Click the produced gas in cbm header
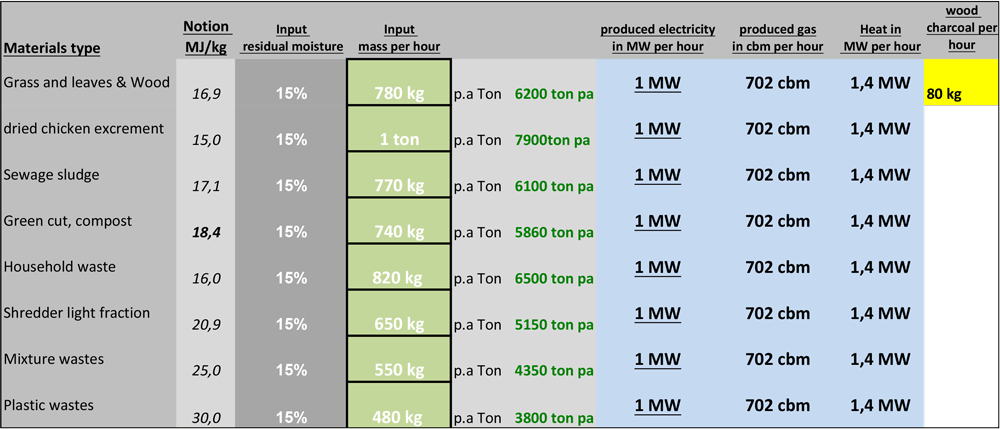 [x=777, y=38]
